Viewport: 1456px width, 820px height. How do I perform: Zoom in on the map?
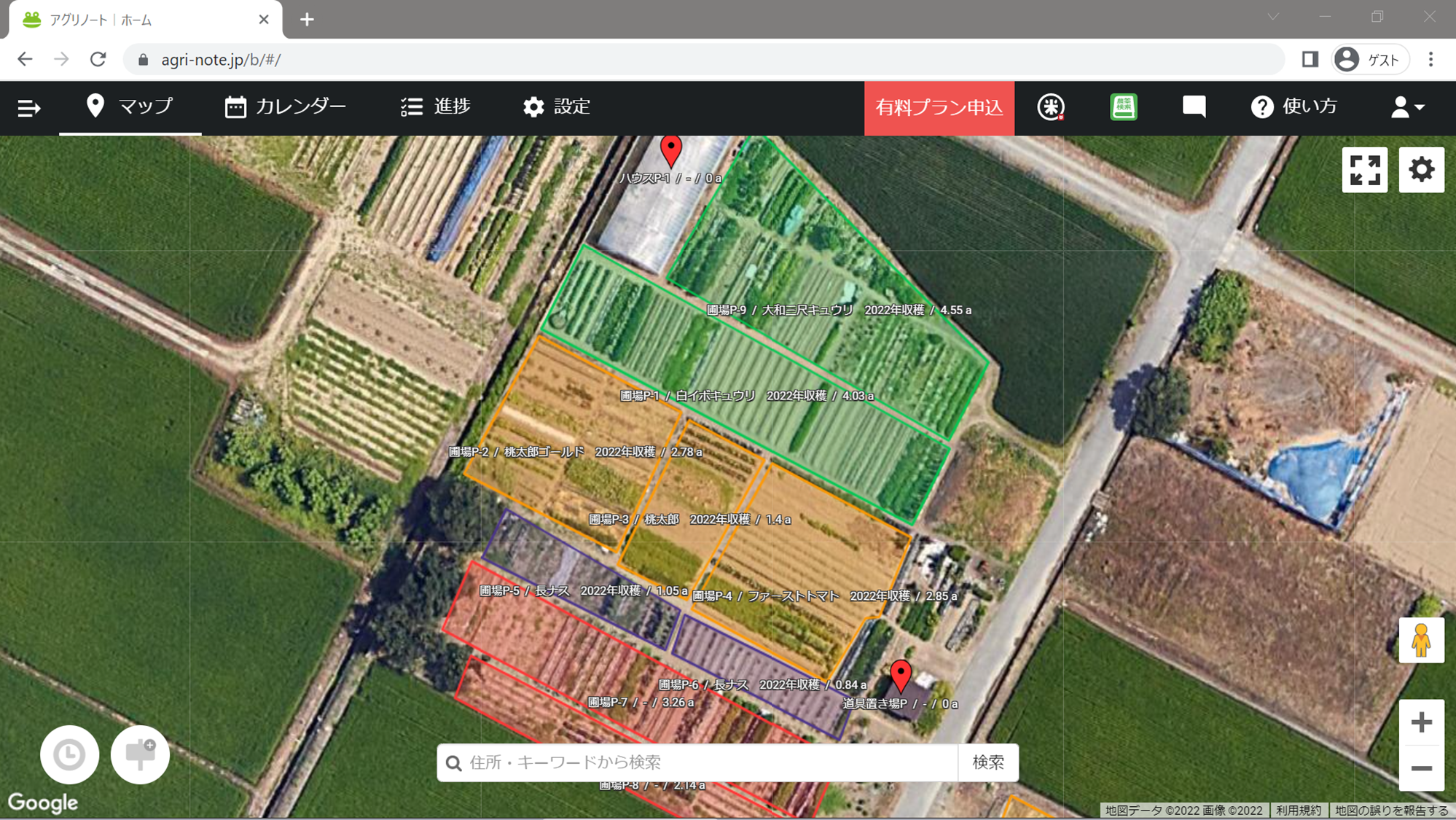tap(1421, 722)
